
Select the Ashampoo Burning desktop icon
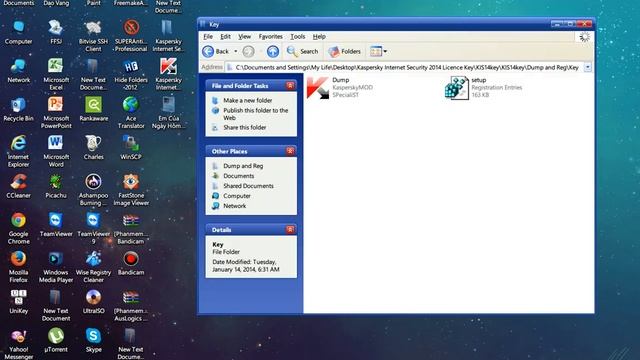(x=93, y=189)
